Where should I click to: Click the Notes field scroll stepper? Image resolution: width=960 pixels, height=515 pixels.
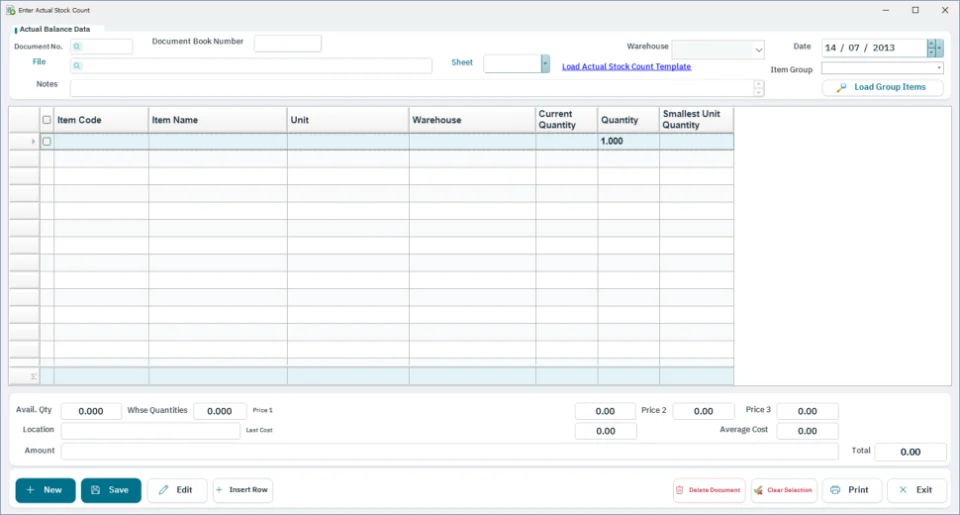pyautogui.click(x=759, y=88)
